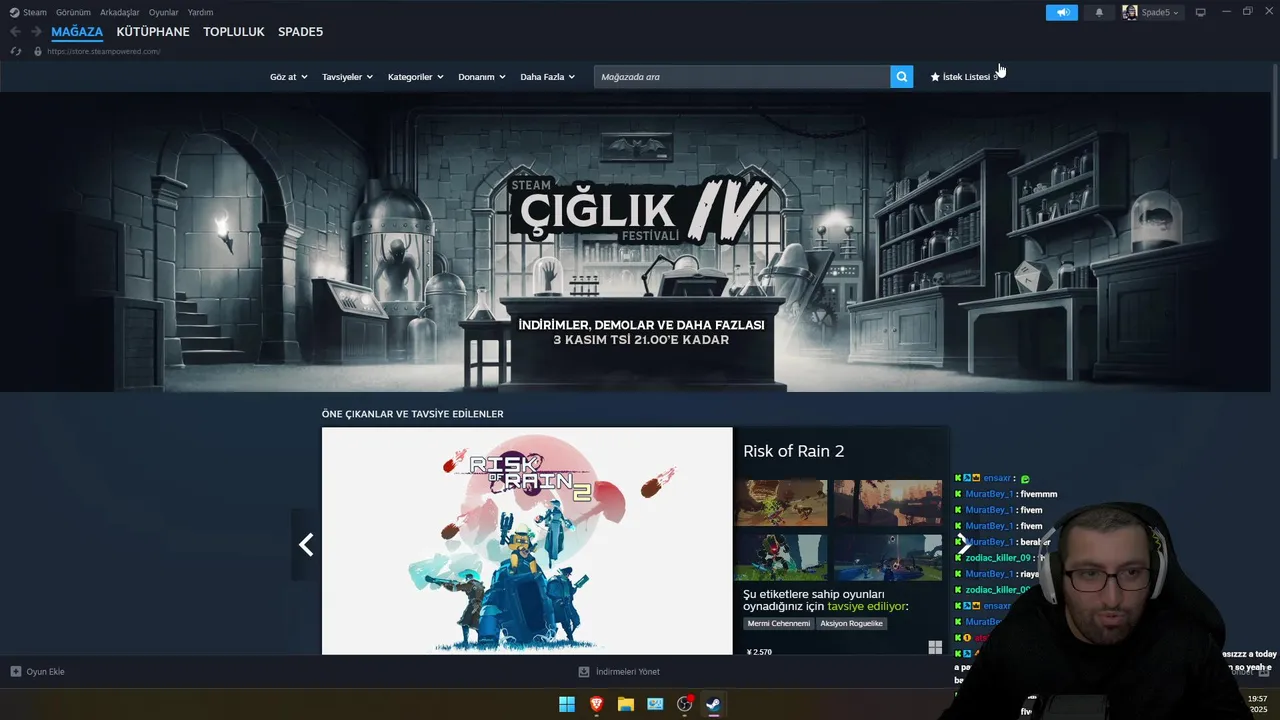View first Risk of Rain 2 screenshot thumbnail
The image size is (1280, 720).
(x=781, y=503)
